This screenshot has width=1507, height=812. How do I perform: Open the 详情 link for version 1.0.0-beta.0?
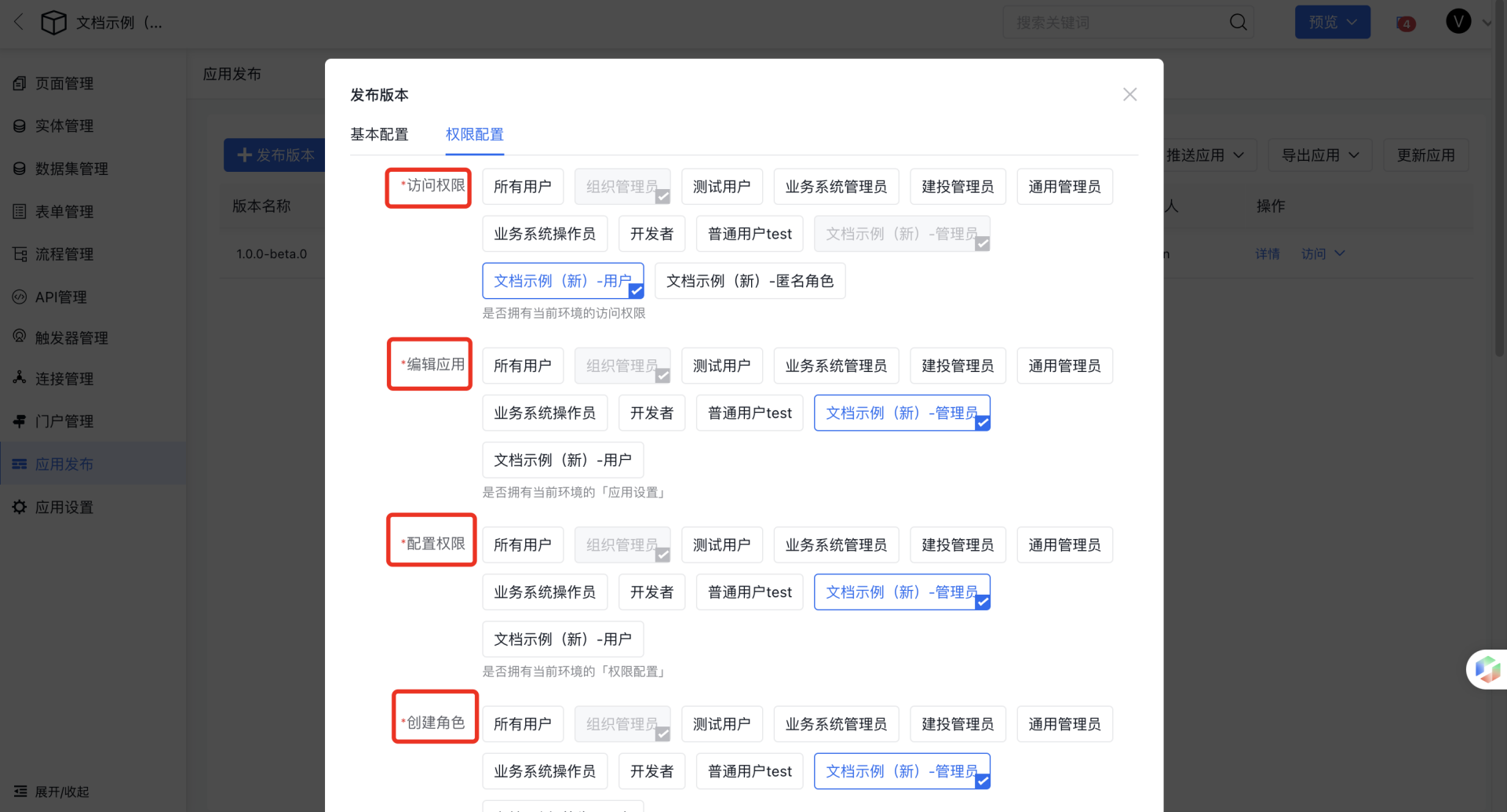(1267, 253)
